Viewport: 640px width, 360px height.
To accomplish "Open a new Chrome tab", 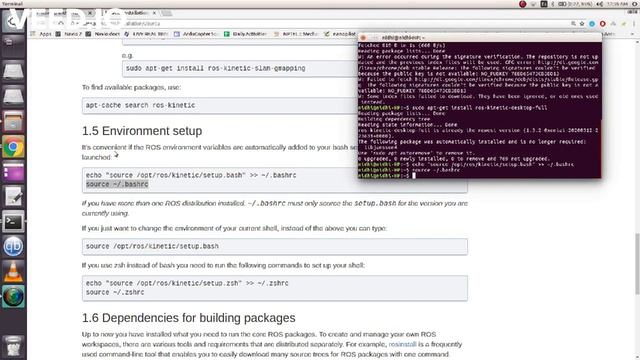I will click(167, 13).
